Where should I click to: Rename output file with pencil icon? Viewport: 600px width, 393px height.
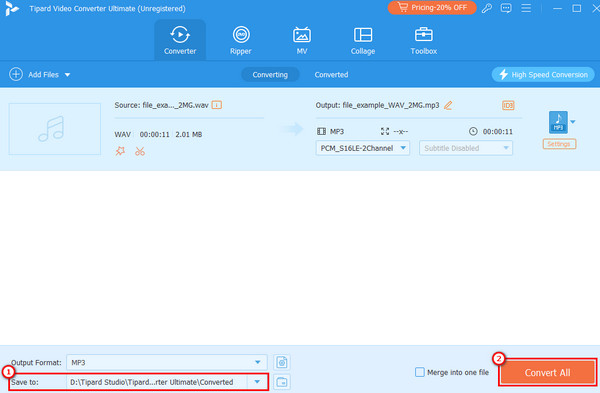(448, 105)
